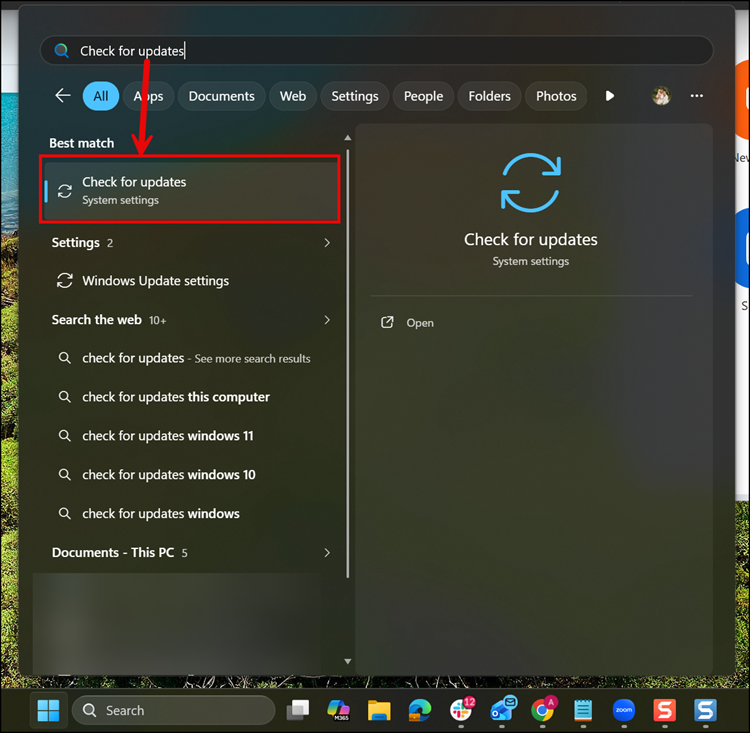
Task: Open Check for updates best match result
Action: [190, 190]
